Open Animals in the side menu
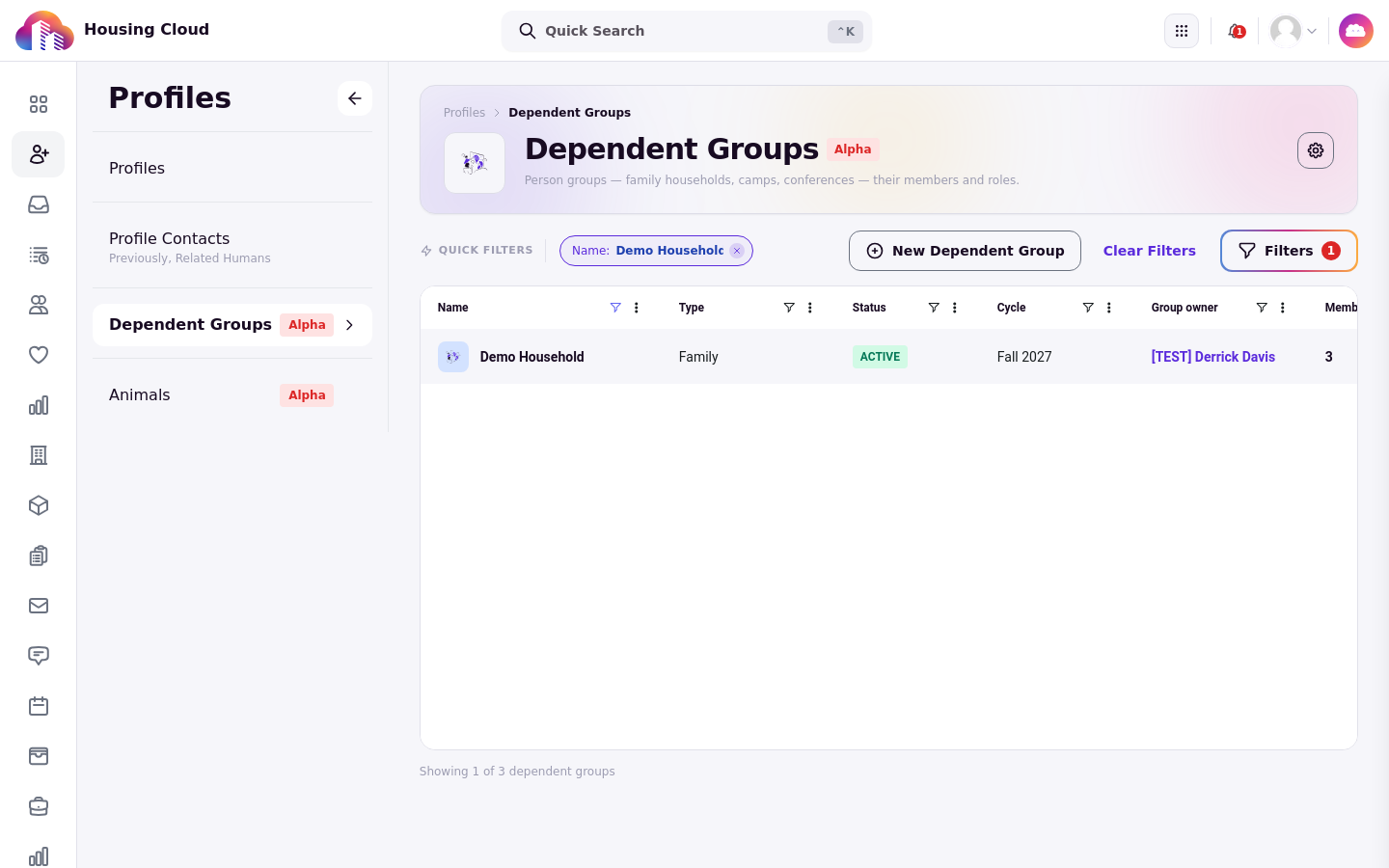Image resolution: width=1389 pixels, height=868 pixels. pyautogui.click(x=232, y=395)
